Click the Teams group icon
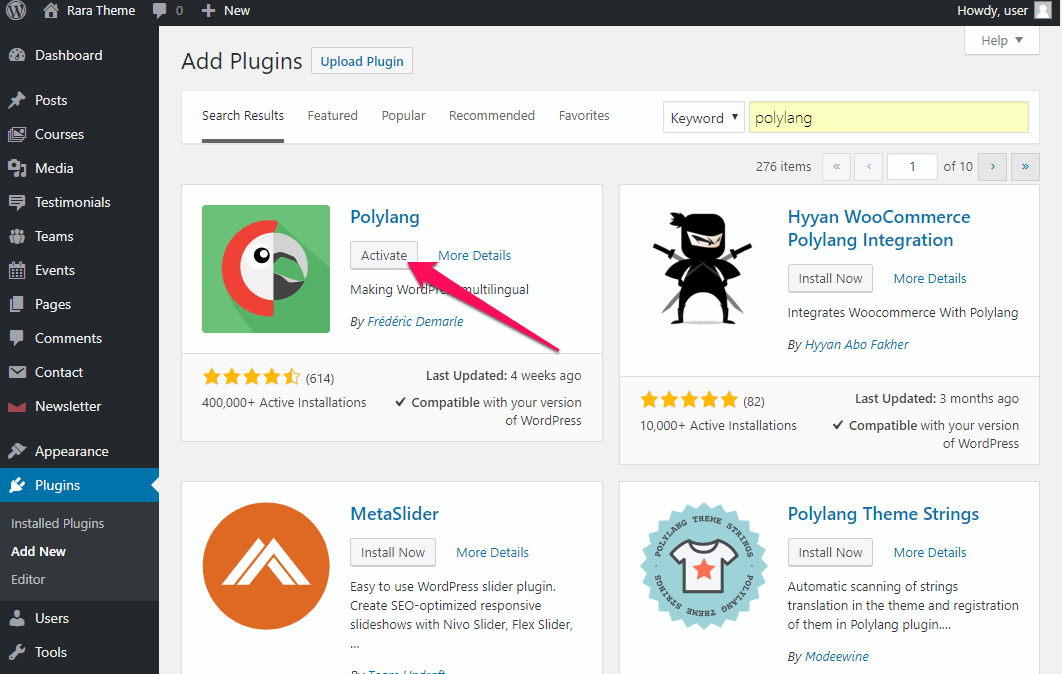Viewport: 1062px width, 674px height. click(x=17, y=236)
